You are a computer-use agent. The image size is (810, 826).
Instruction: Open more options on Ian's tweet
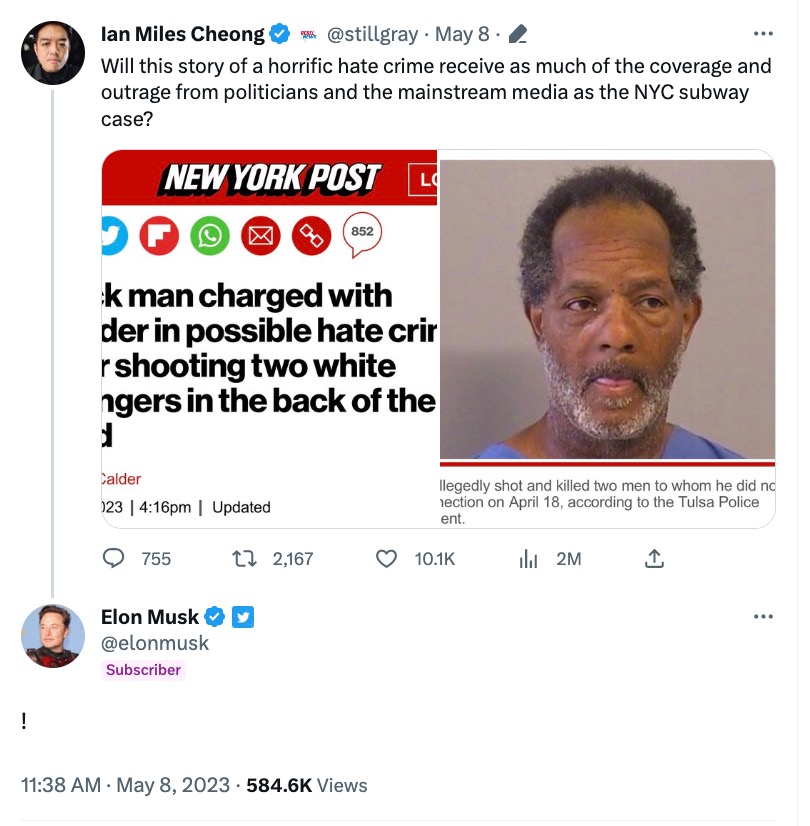point(763,34)
